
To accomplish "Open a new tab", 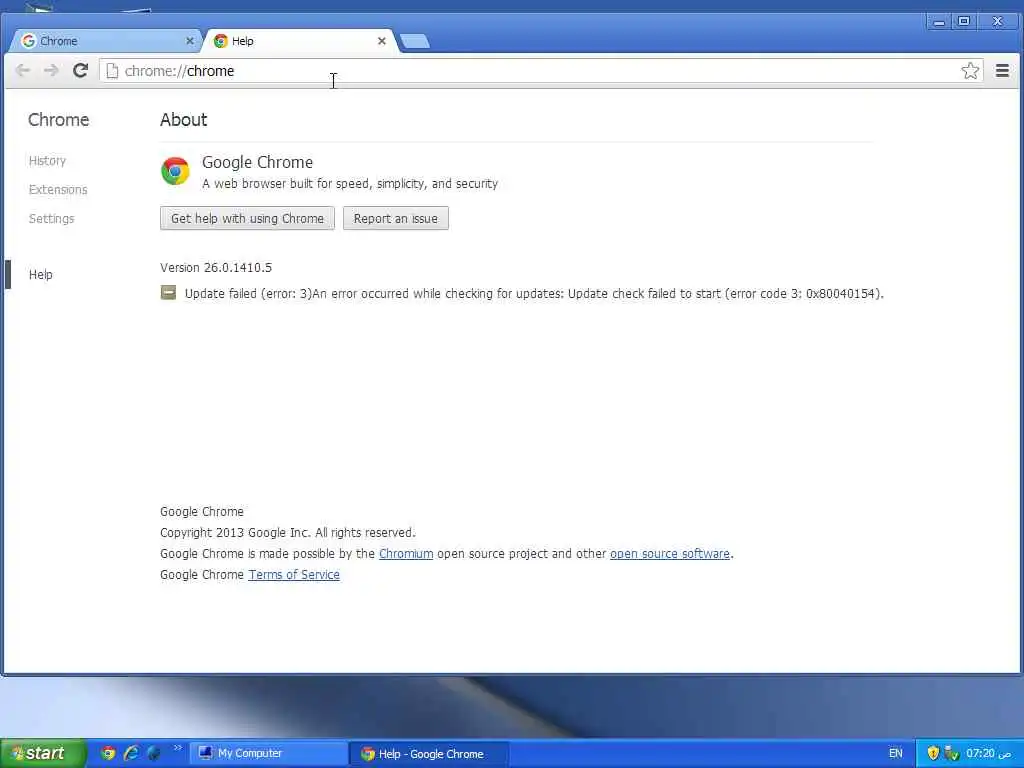I will pyautogui.click(x=415, y=41).
